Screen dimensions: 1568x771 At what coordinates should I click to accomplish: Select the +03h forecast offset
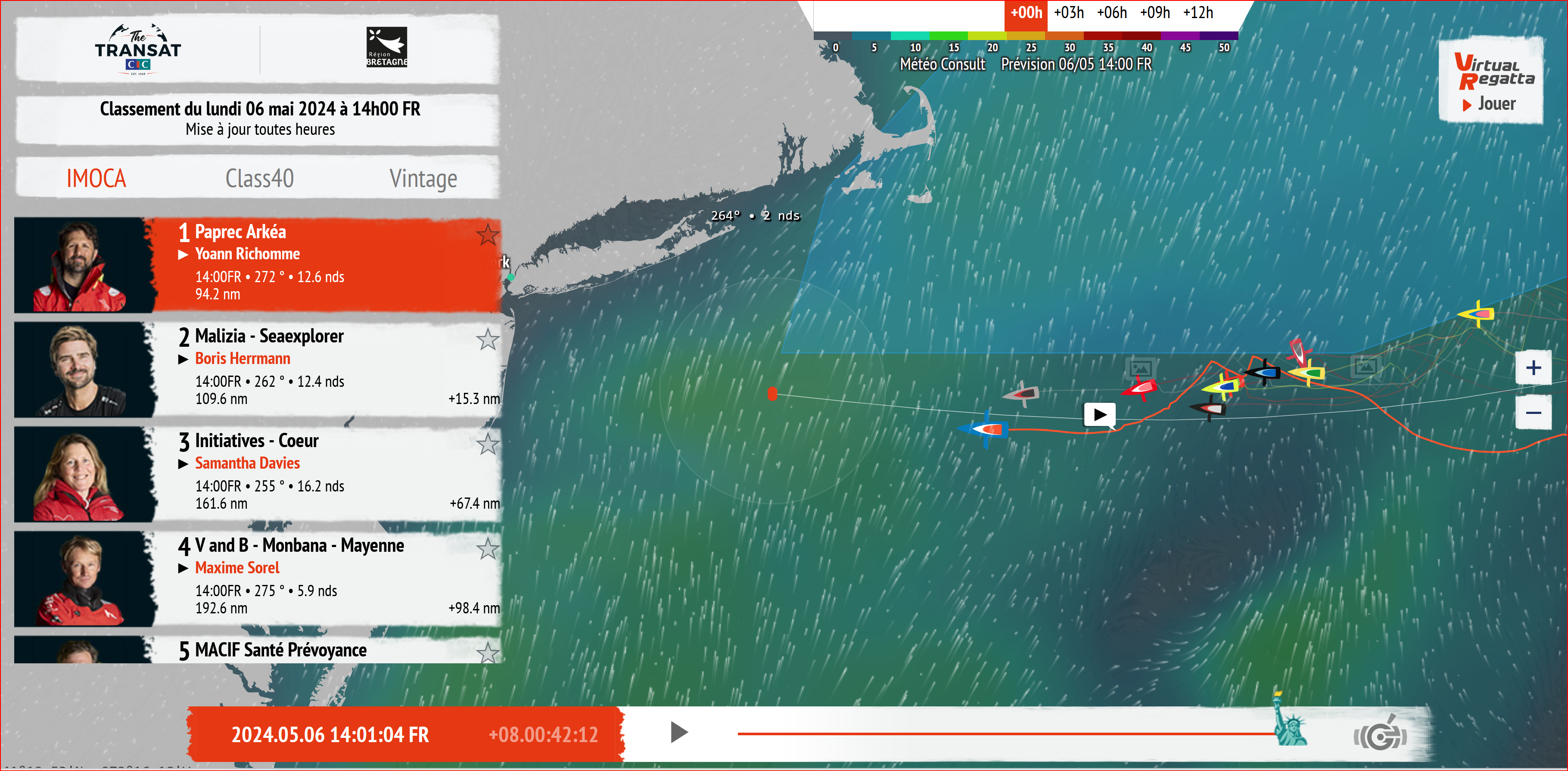tap(1068, 13)
